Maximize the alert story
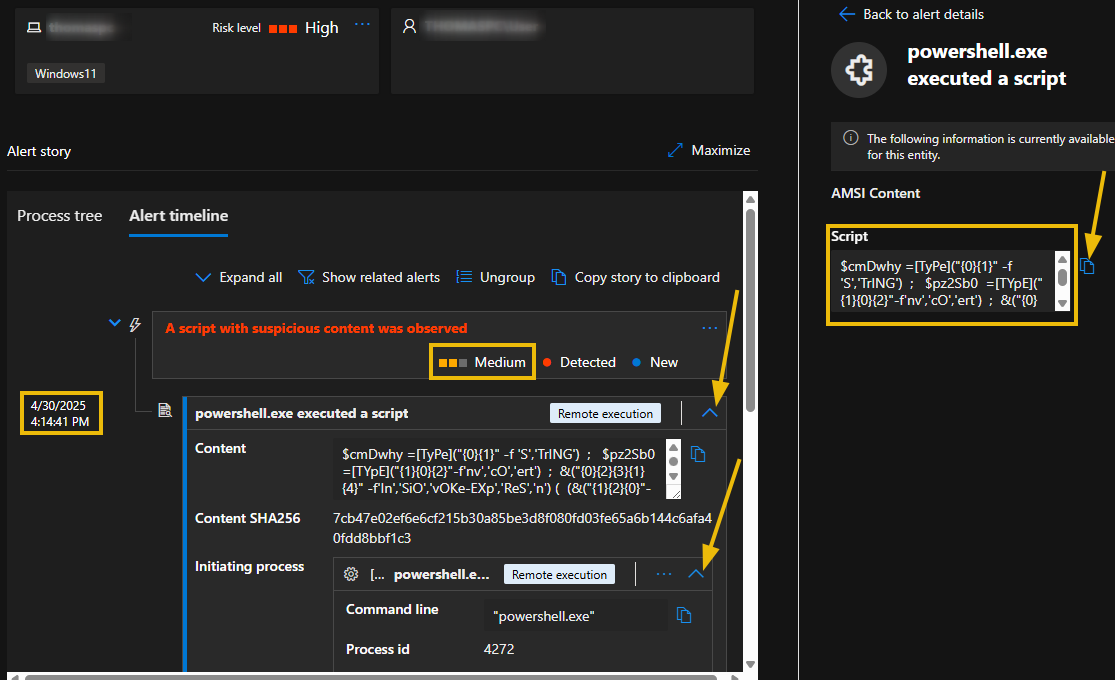The image size is (1115, 680). point(709,150)
